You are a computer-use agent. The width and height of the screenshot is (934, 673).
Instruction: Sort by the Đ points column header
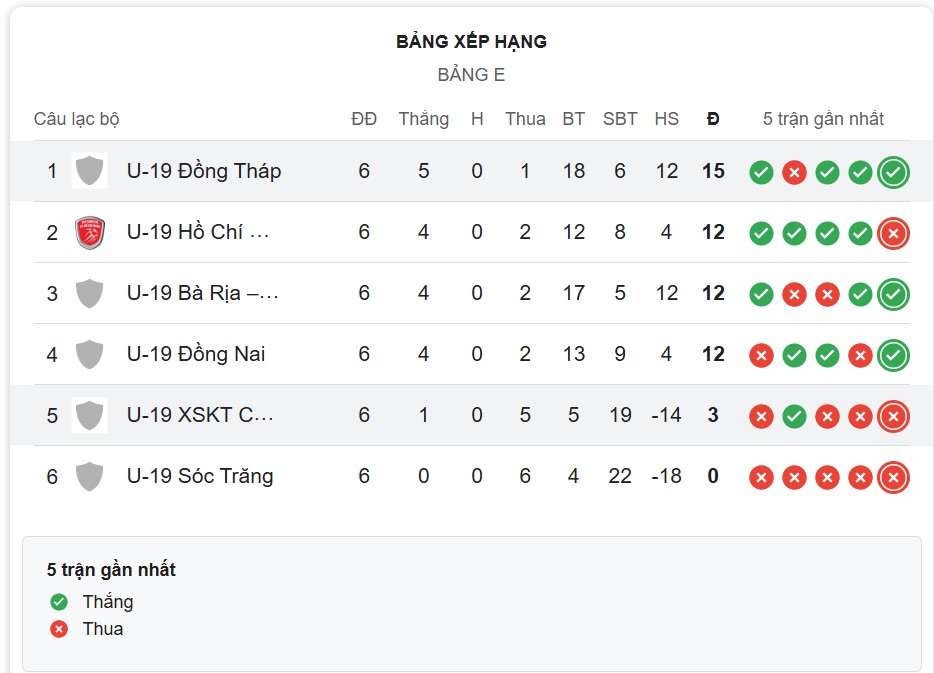click(x=712, y=118)
